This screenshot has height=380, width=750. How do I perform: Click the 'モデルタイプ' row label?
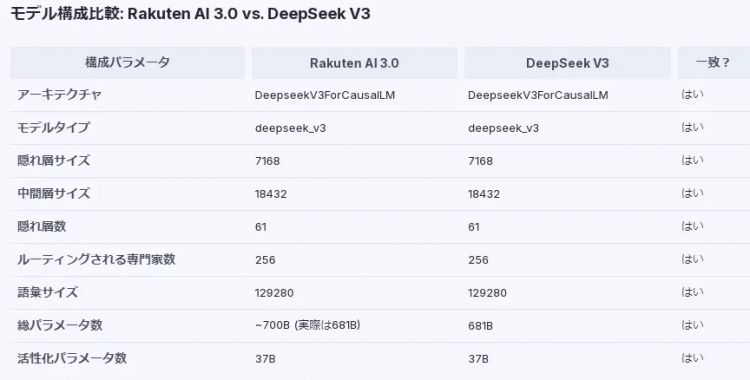tap(54, 128)
